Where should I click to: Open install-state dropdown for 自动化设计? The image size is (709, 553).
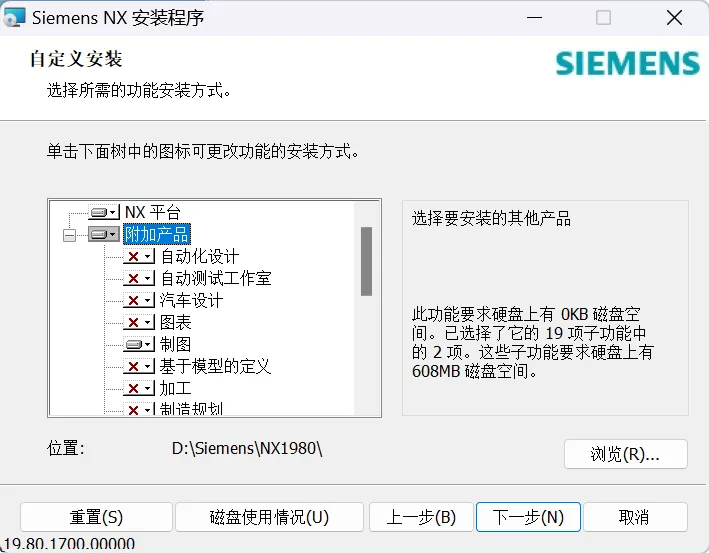139,256
